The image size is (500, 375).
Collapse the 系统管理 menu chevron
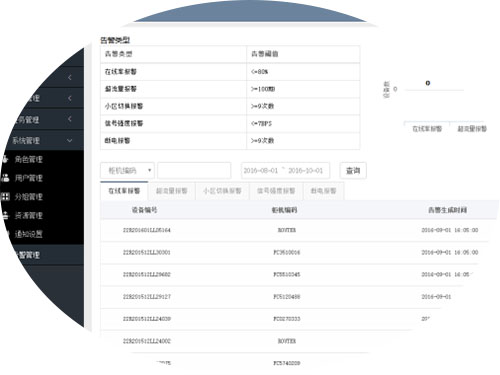[x=69, y=140]
